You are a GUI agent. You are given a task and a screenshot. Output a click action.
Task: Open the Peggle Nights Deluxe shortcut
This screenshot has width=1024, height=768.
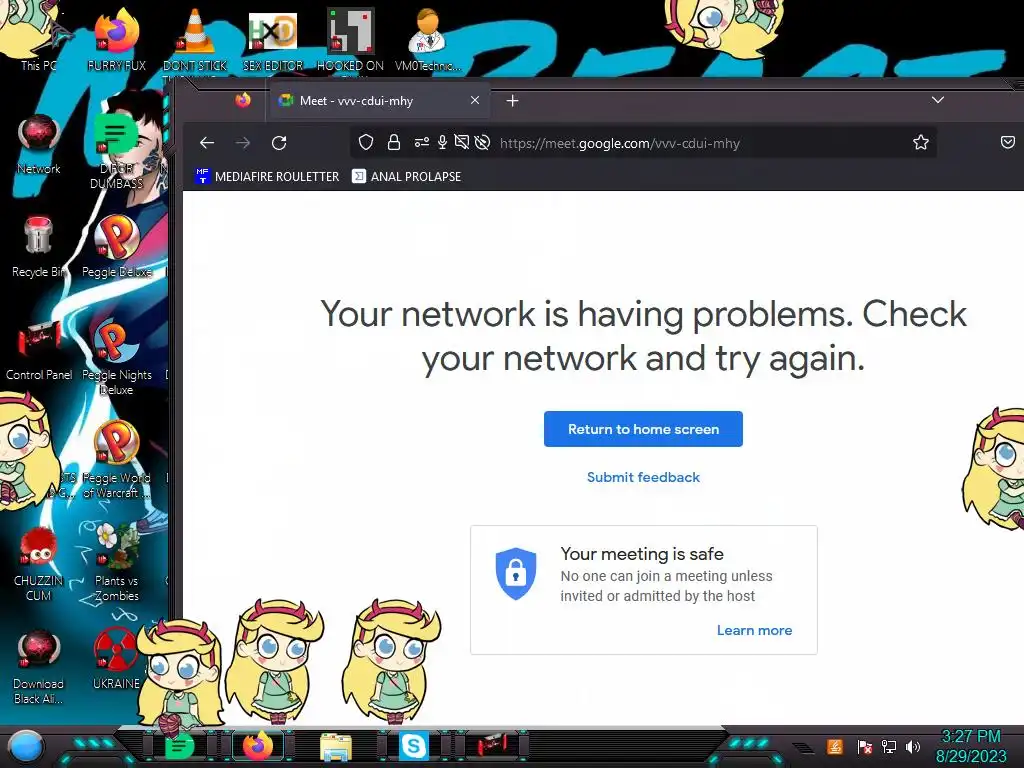[117, 357]
